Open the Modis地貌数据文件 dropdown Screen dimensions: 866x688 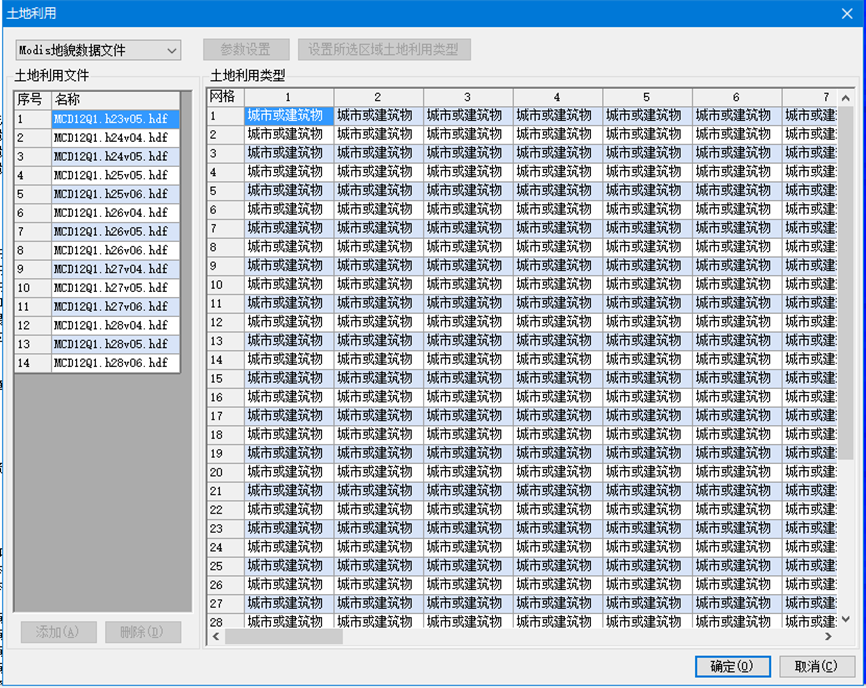coord(97,50)
